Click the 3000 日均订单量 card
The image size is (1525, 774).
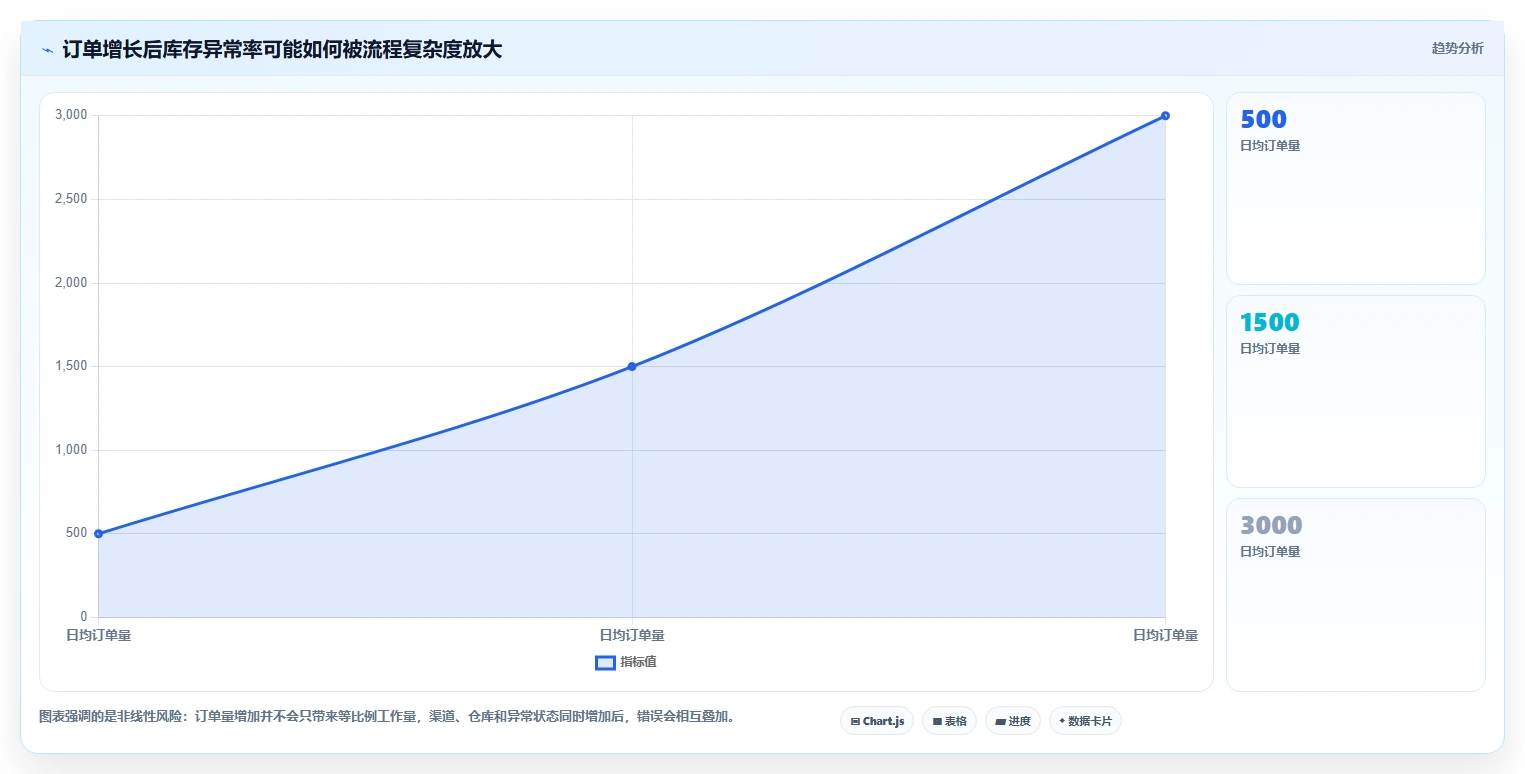point(1355,594)
